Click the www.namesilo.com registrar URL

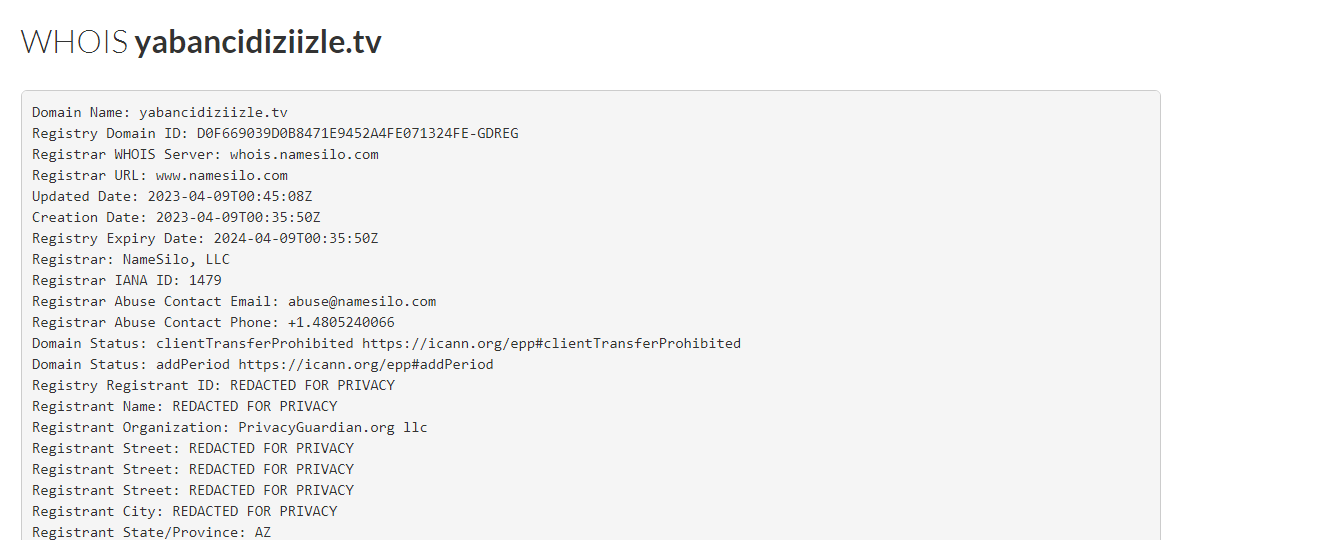(x=222, y=175)
